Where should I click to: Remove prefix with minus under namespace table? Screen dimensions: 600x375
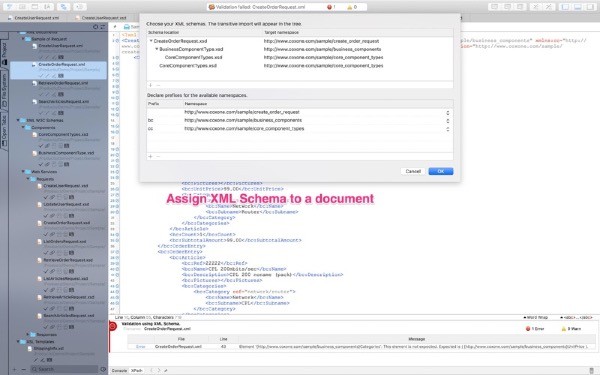pos(158,156)
